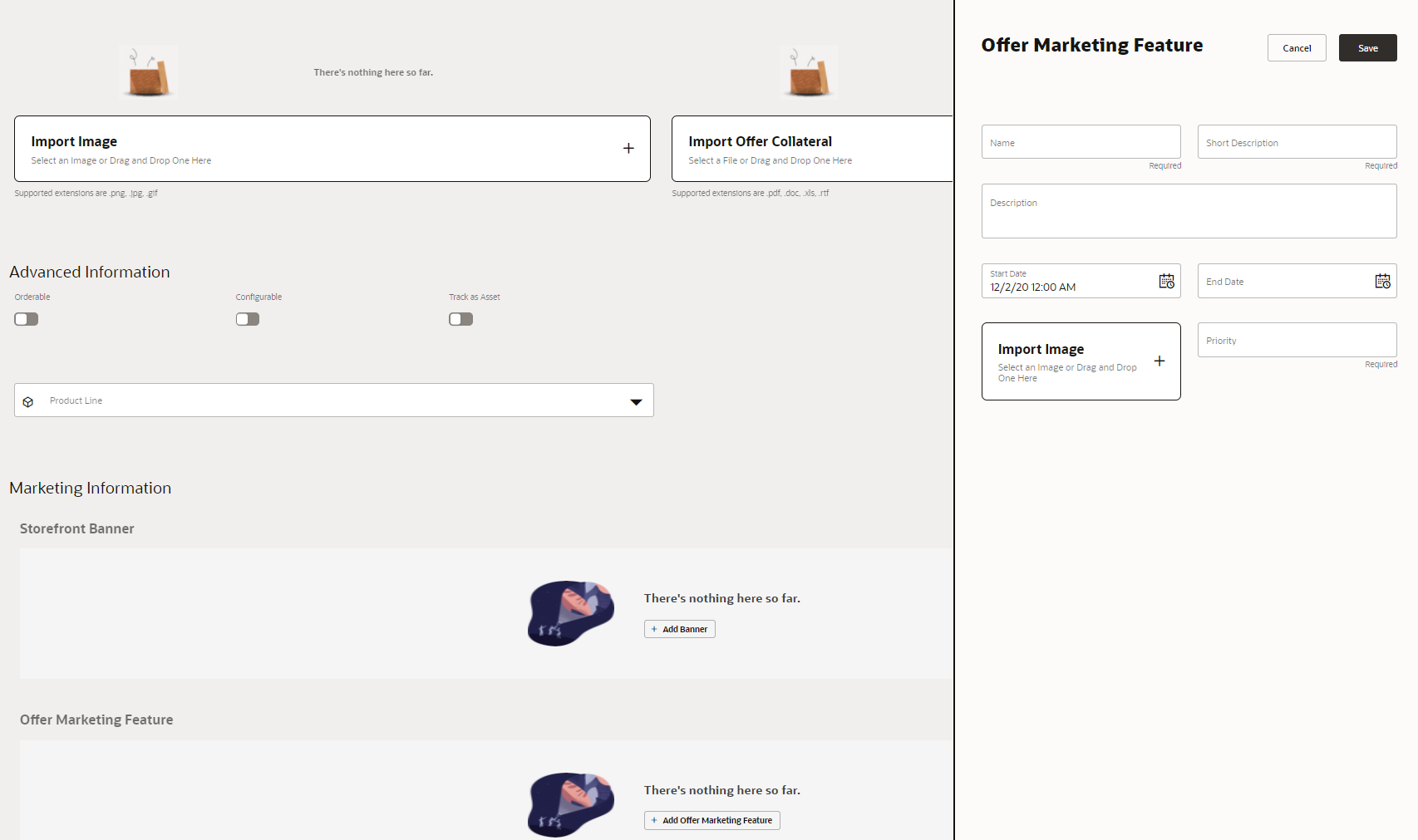Focus the Name input field
This screenshot has width=1418, height=840.
[x=1081, y=142]
